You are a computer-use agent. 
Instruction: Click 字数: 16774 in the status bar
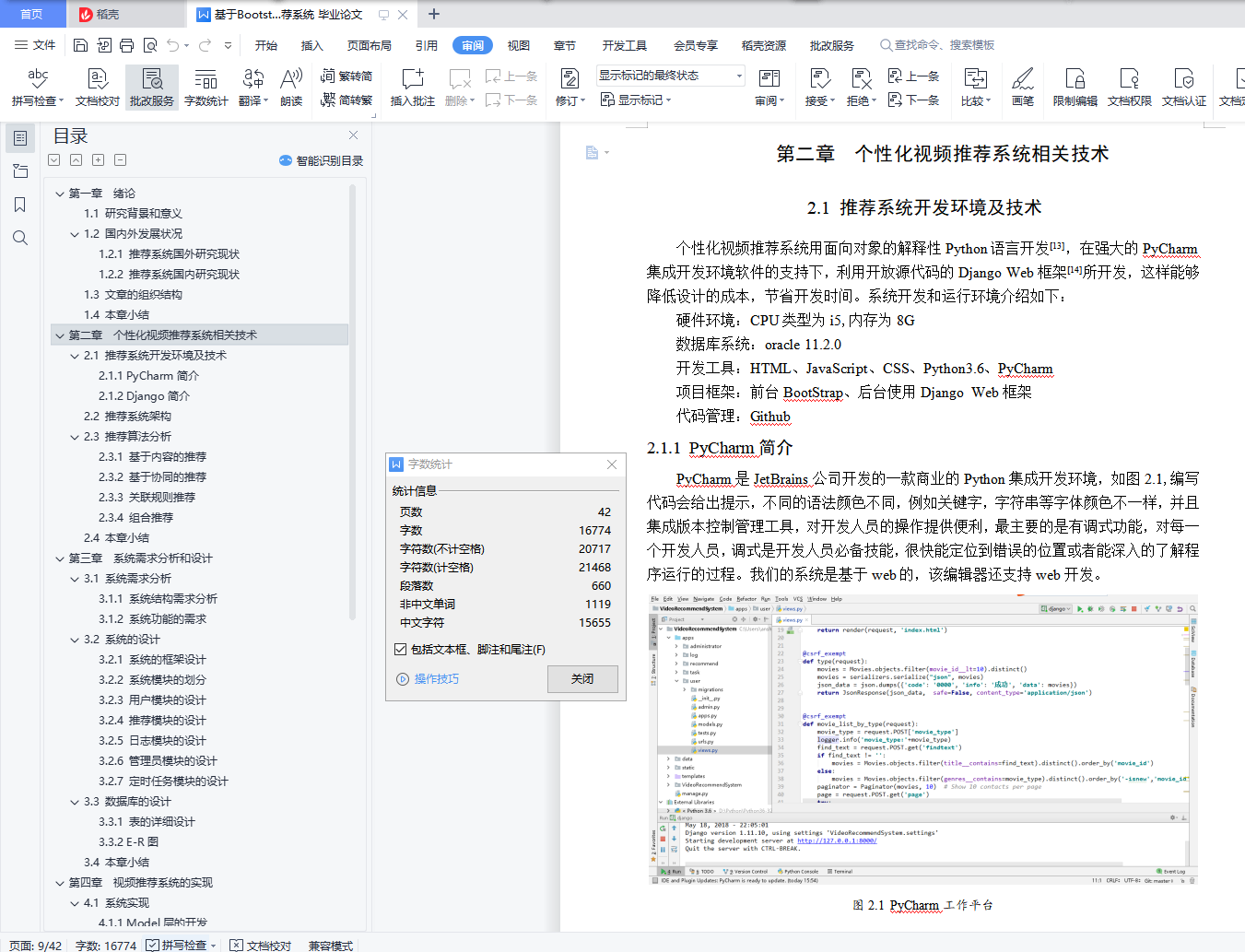click(106, 945)
